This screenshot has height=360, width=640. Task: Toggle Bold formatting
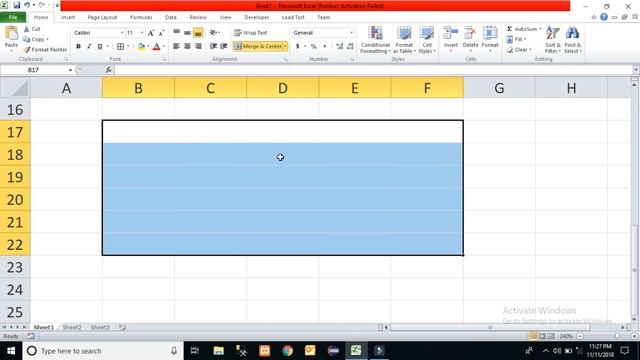pos(78,47)
